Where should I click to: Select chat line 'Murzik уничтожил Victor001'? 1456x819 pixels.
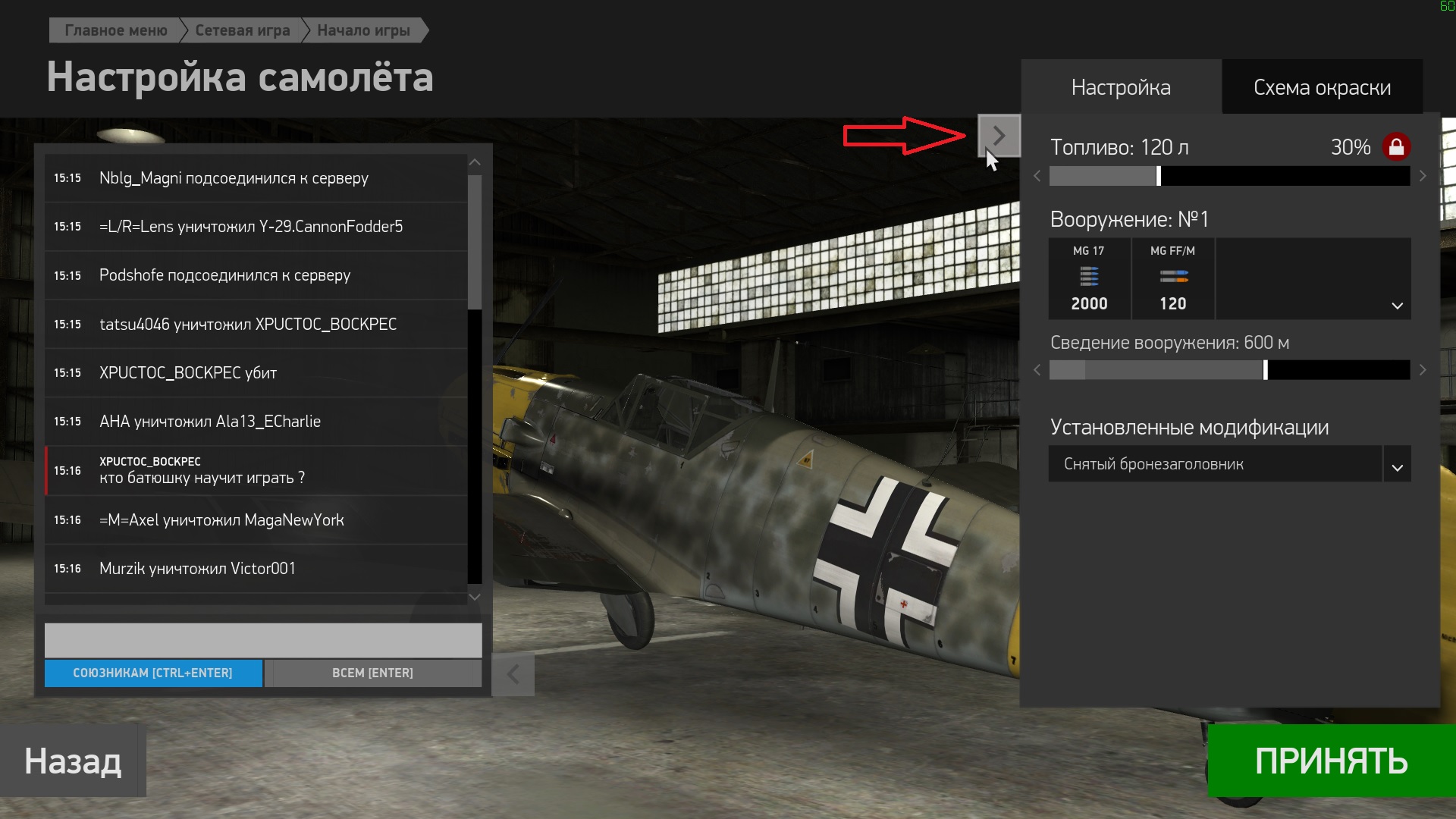[256, 568]
